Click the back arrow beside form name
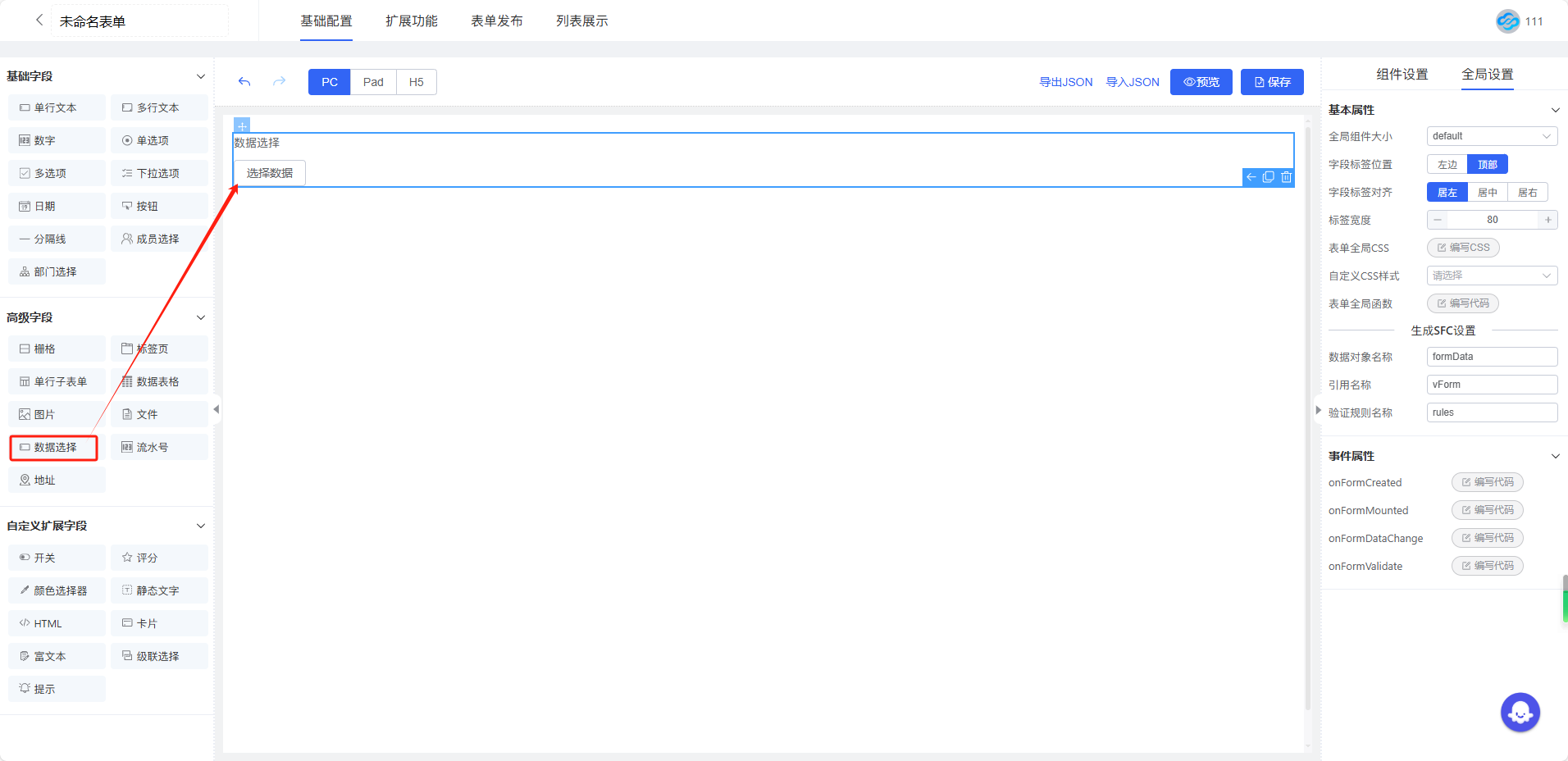 (39, 21)
